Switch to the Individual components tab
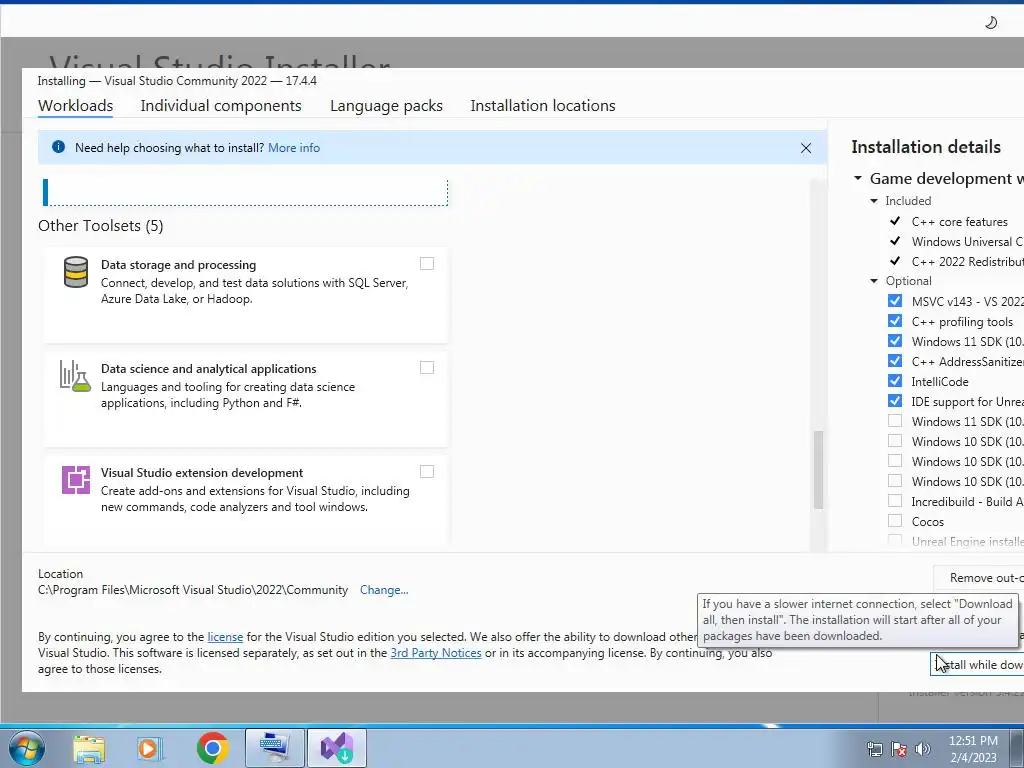Image resolution: width=1024 pixels, height=768 pixels. (x=221, y=106)
